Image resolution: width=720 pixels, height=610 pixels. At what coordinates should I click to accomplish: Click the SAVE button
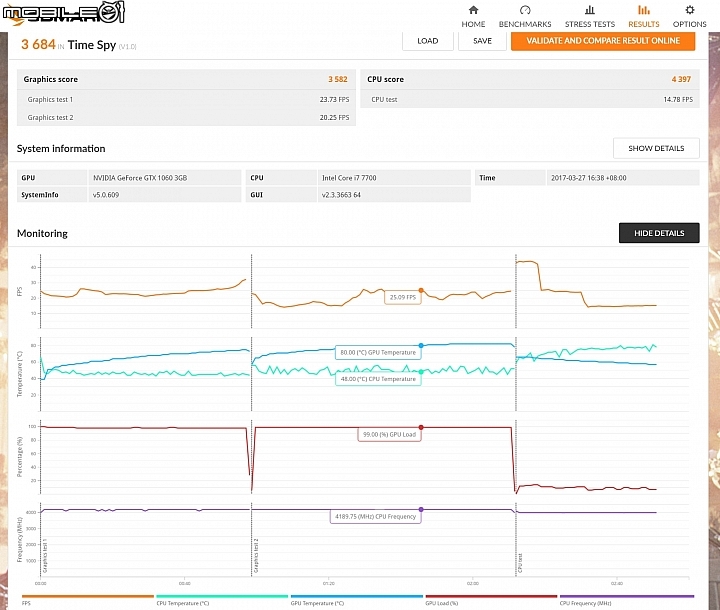tap(482, 41)
